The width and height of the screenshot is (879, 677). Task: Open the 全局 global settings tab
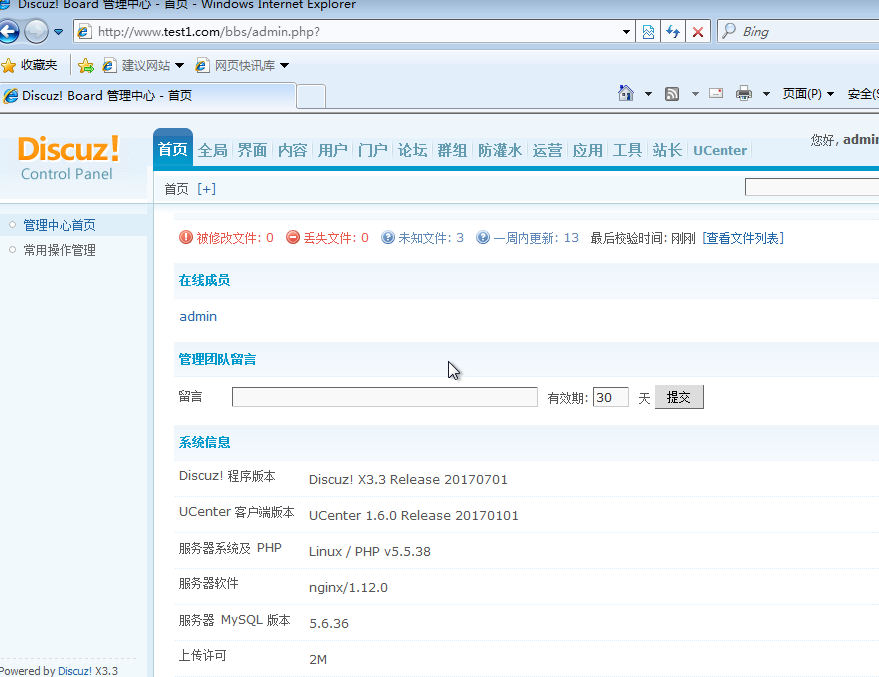coord(212,150)
